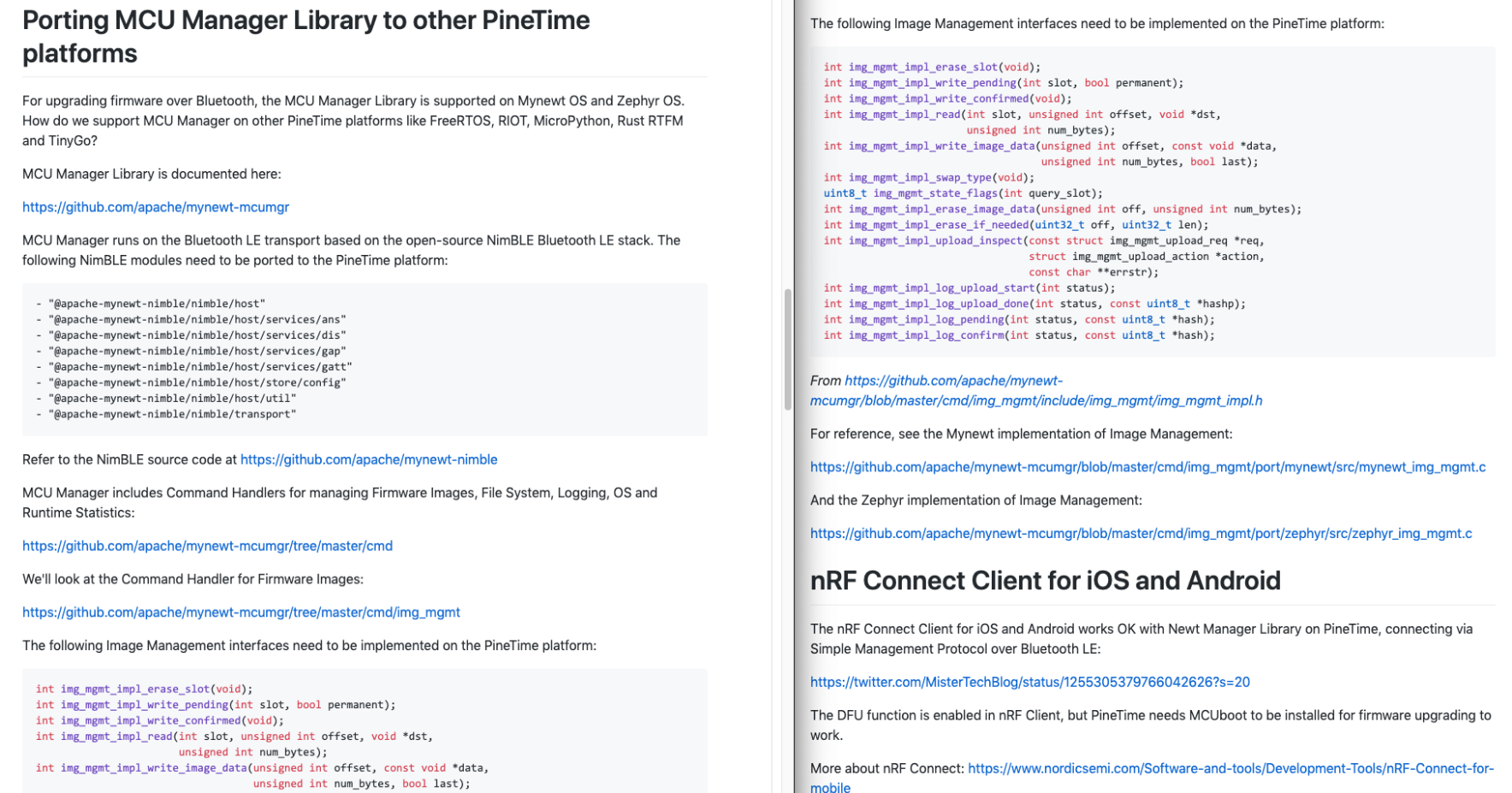The width and height of the screenshot is (1512, 793).
Task: Open the mynewt_img_mgmt.c implementation link
Action: pyautogui.click(x=1147, y=467)
